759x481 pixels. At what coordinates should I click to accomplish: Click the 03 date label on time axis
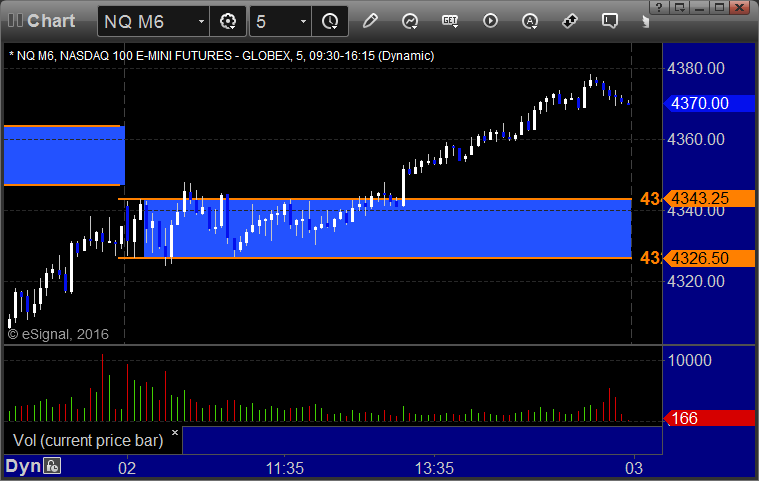click(x=634, y=468)
